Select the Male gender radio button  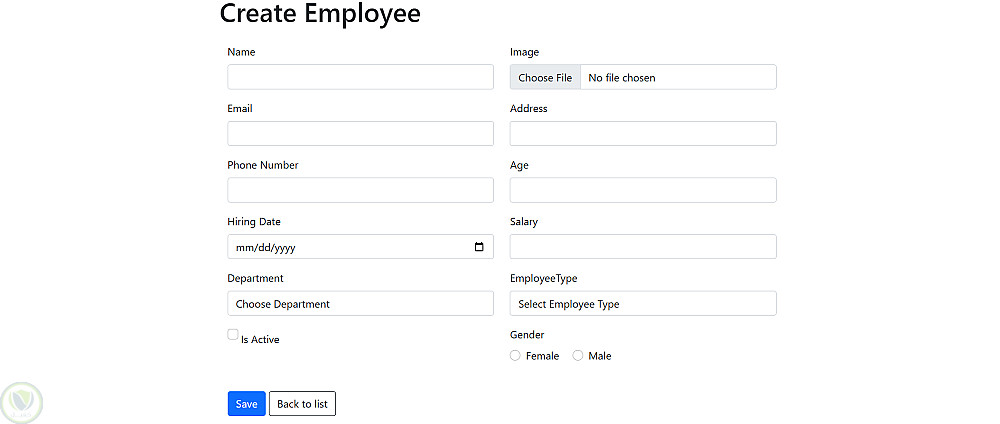tap(578, 356)
